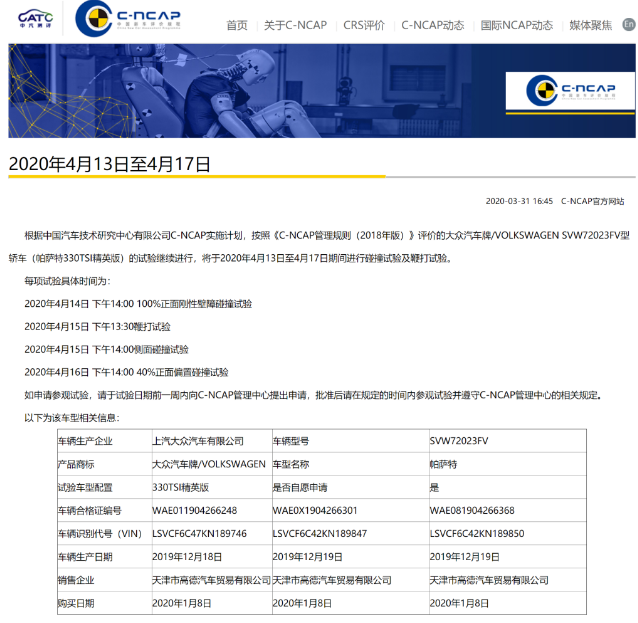
Task: Click the 车辆型号 table cell
Action: click(351, 441)
